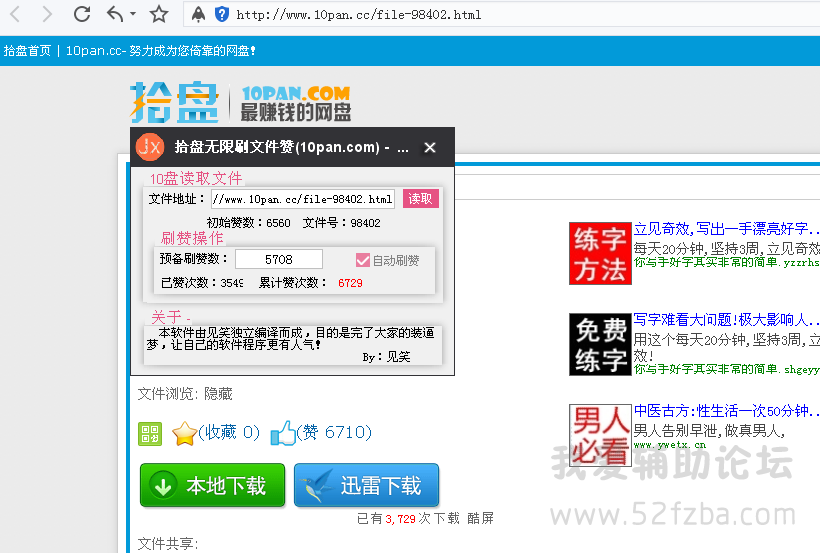This screenshot has height=553, width=820.
Task: Open 拾盘首页 link in blue header
Action: [x=27, y=51]
